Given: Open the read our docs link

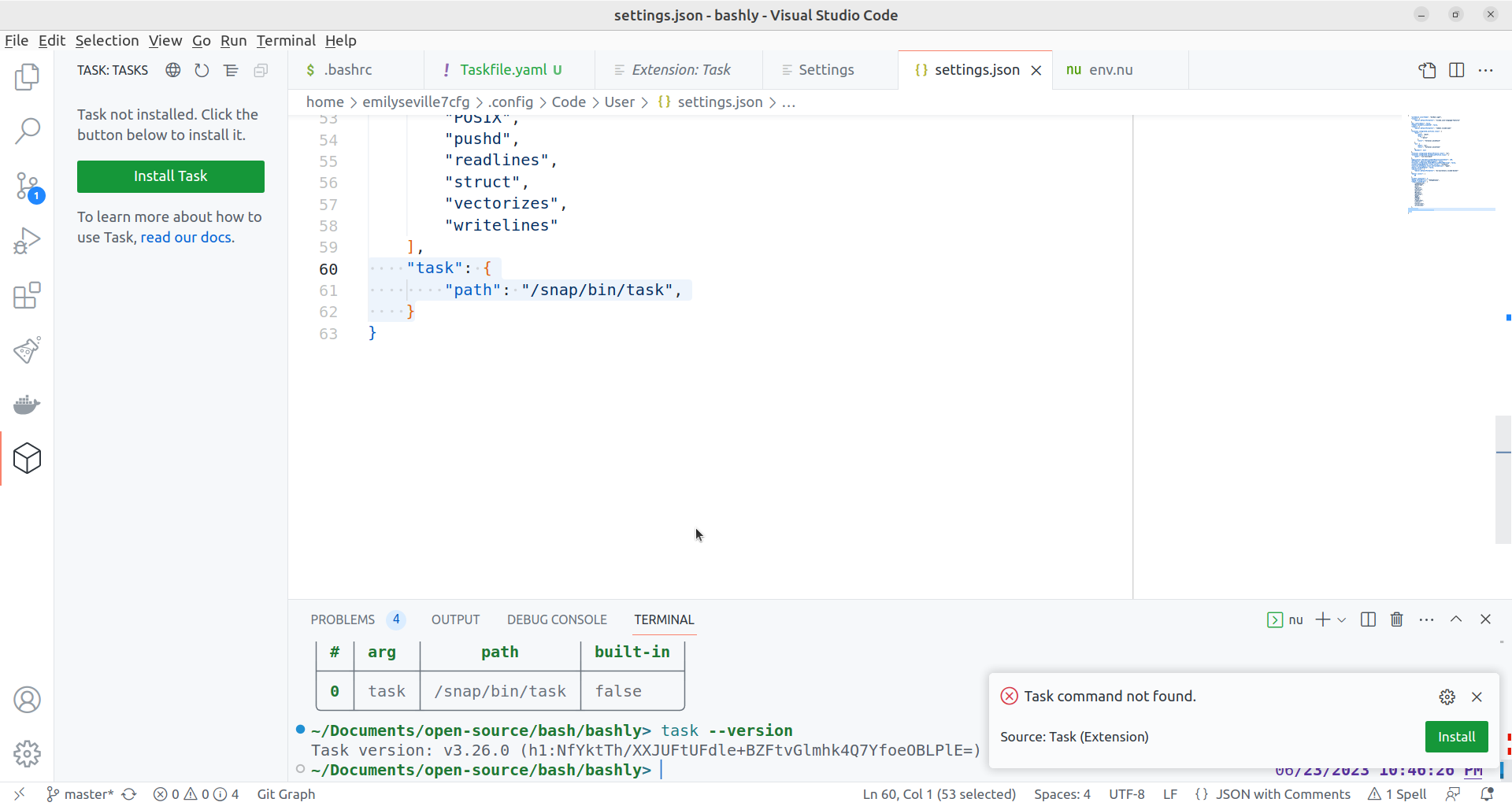Looking at the screenshot, I should tap(186, 238).
